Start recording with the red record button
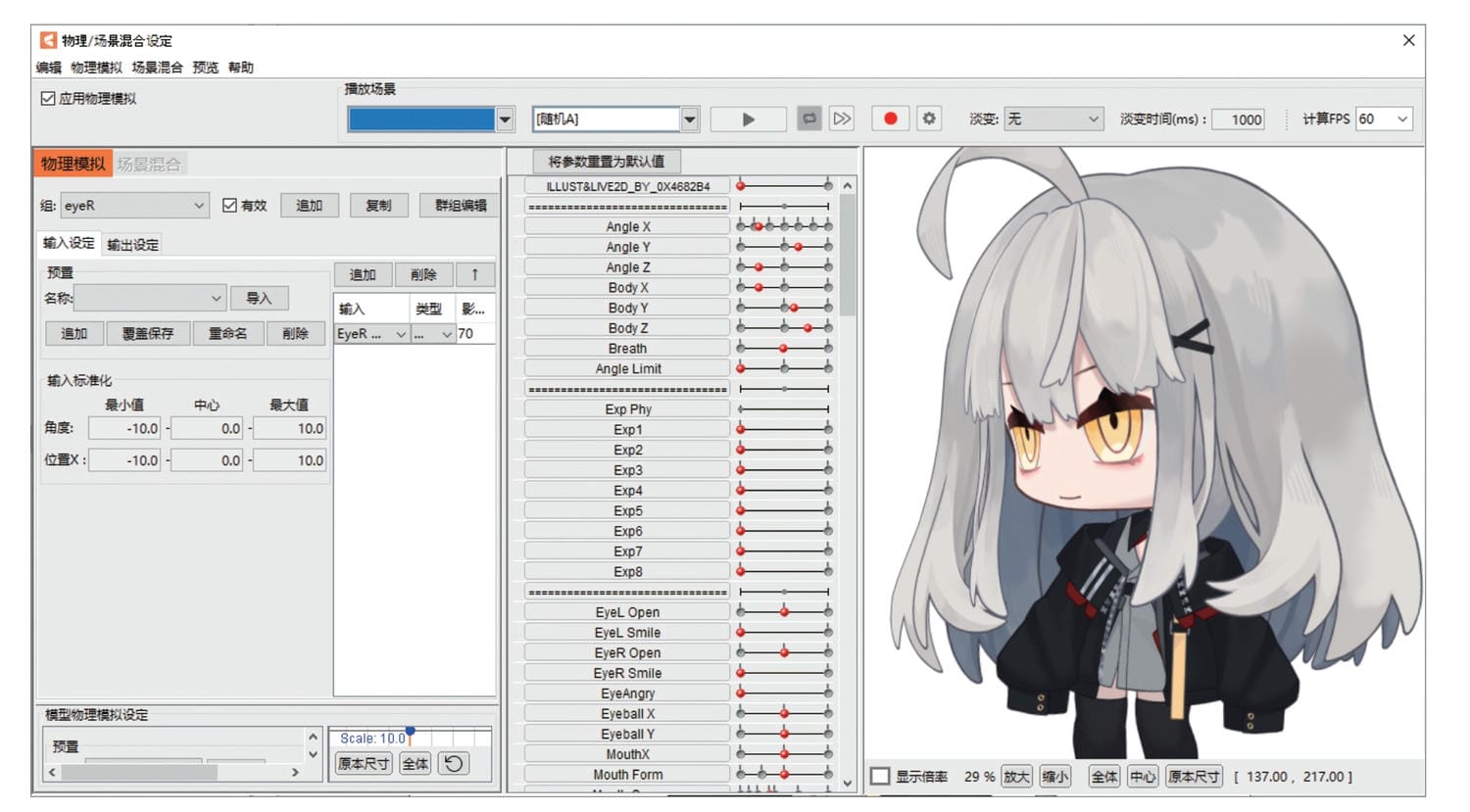 point(890,119)
